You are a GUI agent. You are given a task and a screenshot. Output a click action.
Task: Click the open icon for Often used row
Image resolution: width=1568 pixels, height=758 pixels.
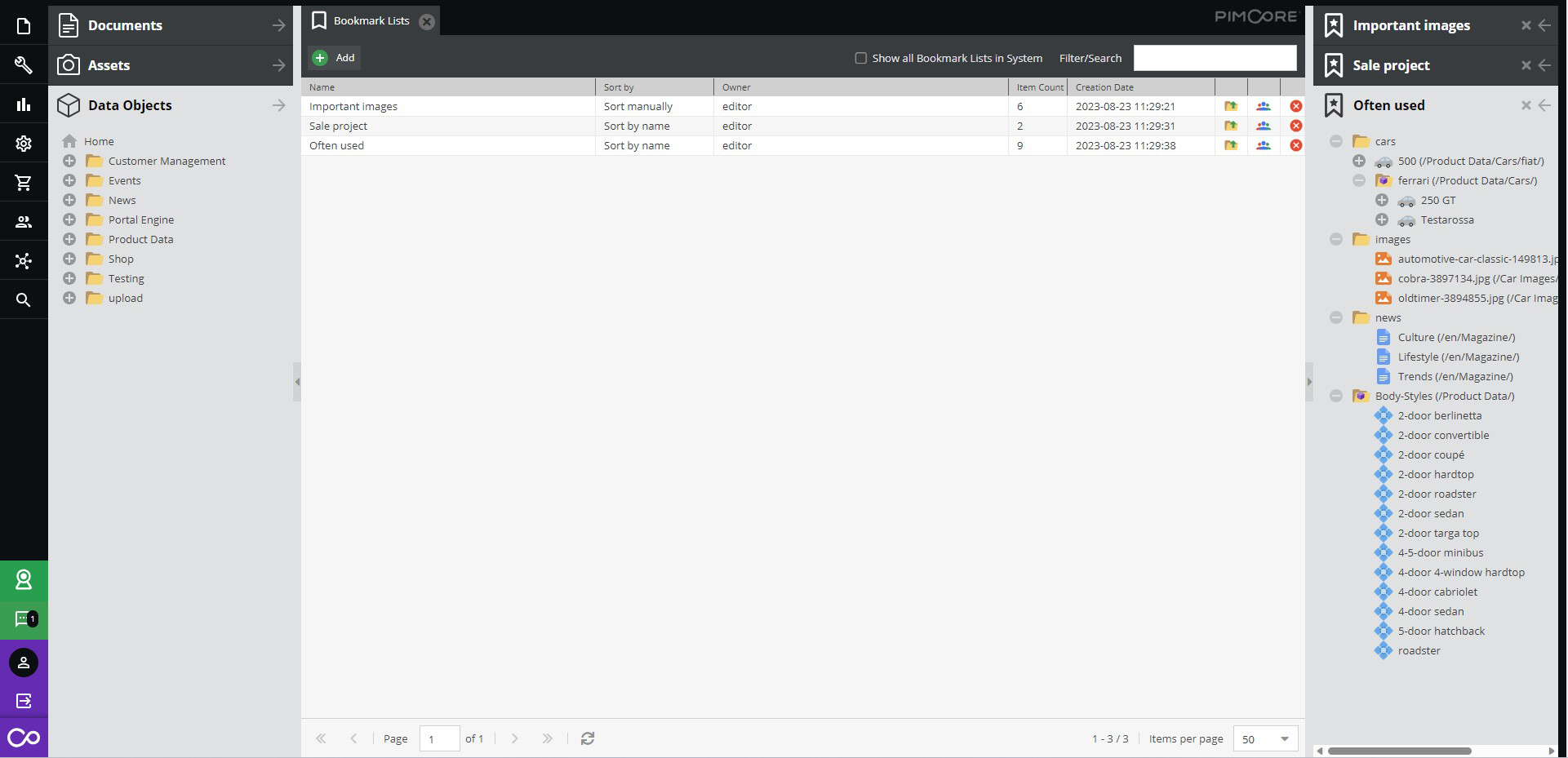click(x=1231, y=145)
